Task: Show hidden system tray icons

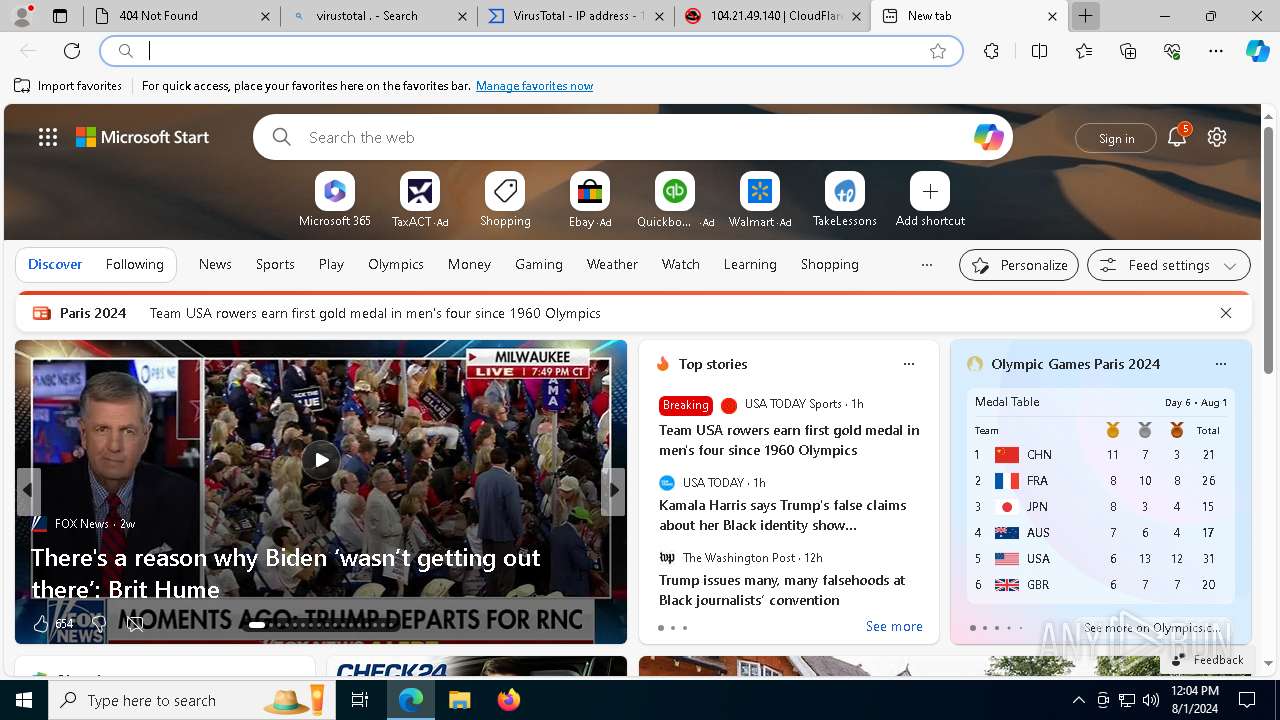Action: tap(1078, 700)
